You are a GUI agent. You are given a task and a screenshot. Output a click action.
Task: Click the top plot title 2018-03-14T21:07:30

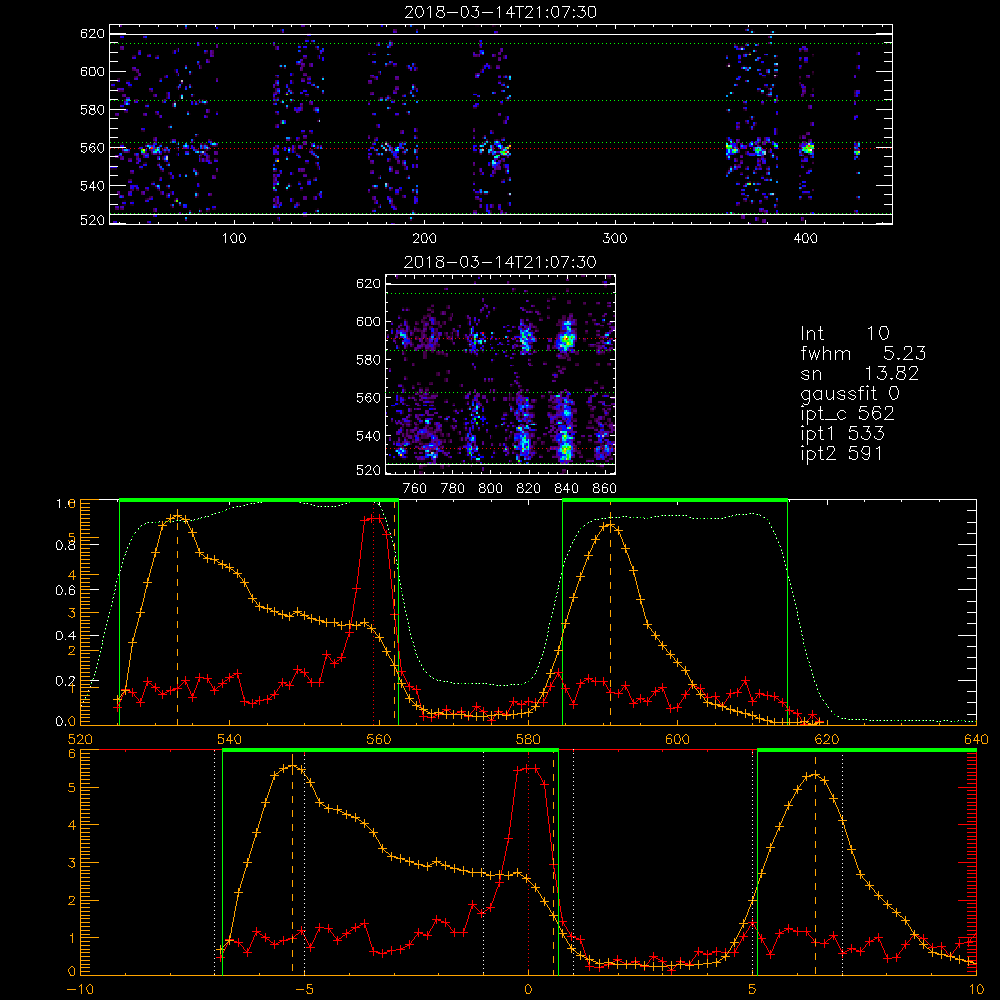click(x=501, y=11)
